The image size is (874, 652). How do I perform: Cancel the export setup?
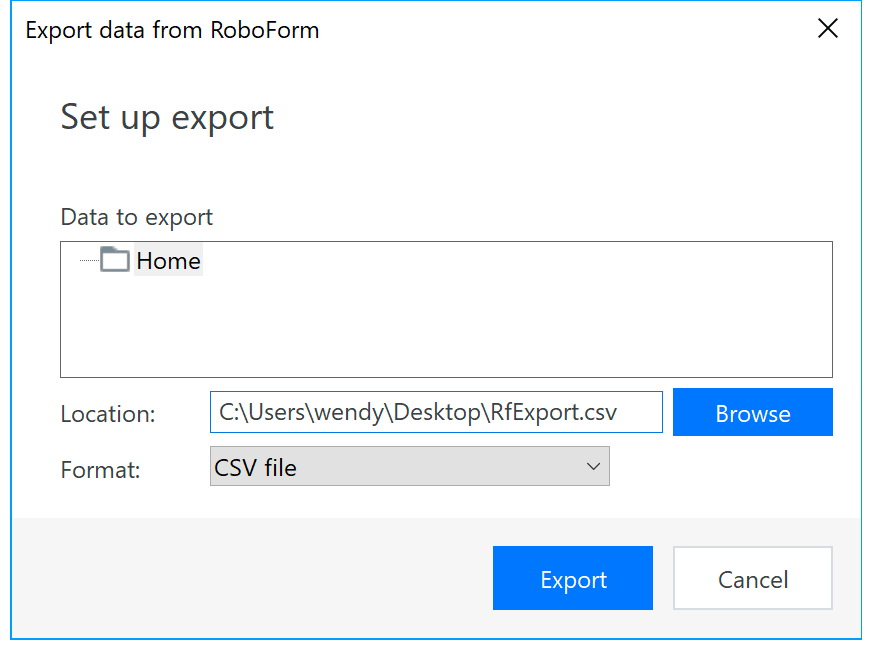tap(752, 579)
